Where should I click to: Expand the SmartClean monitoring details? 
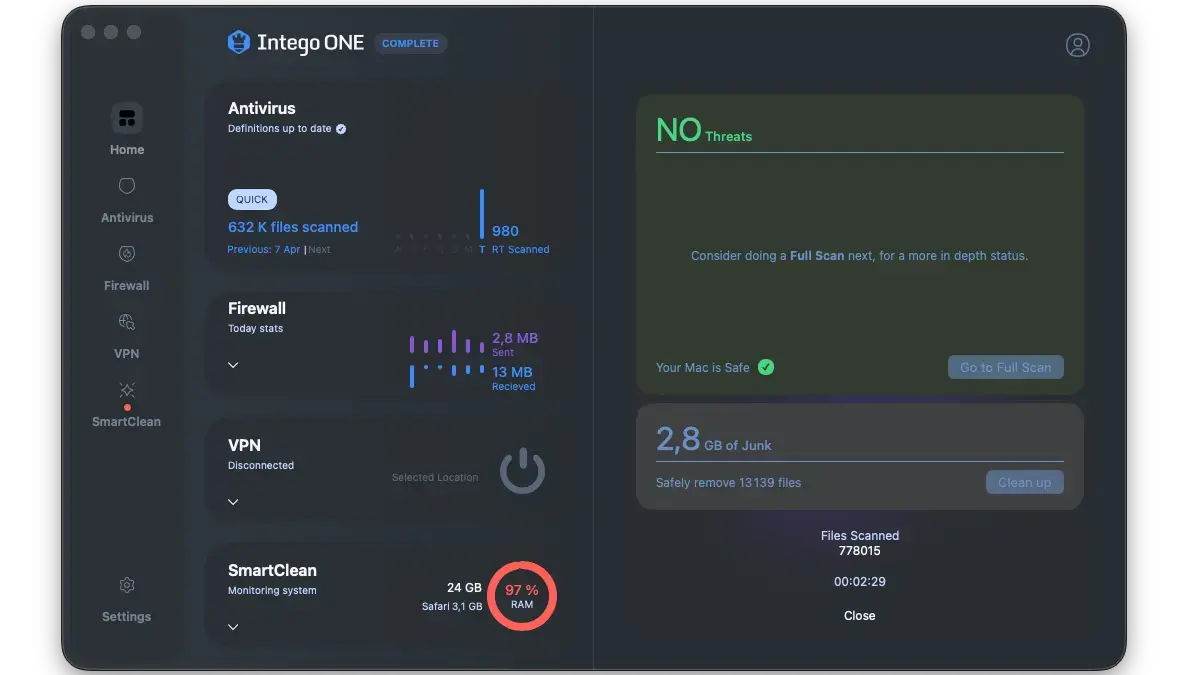coord(232,627)
